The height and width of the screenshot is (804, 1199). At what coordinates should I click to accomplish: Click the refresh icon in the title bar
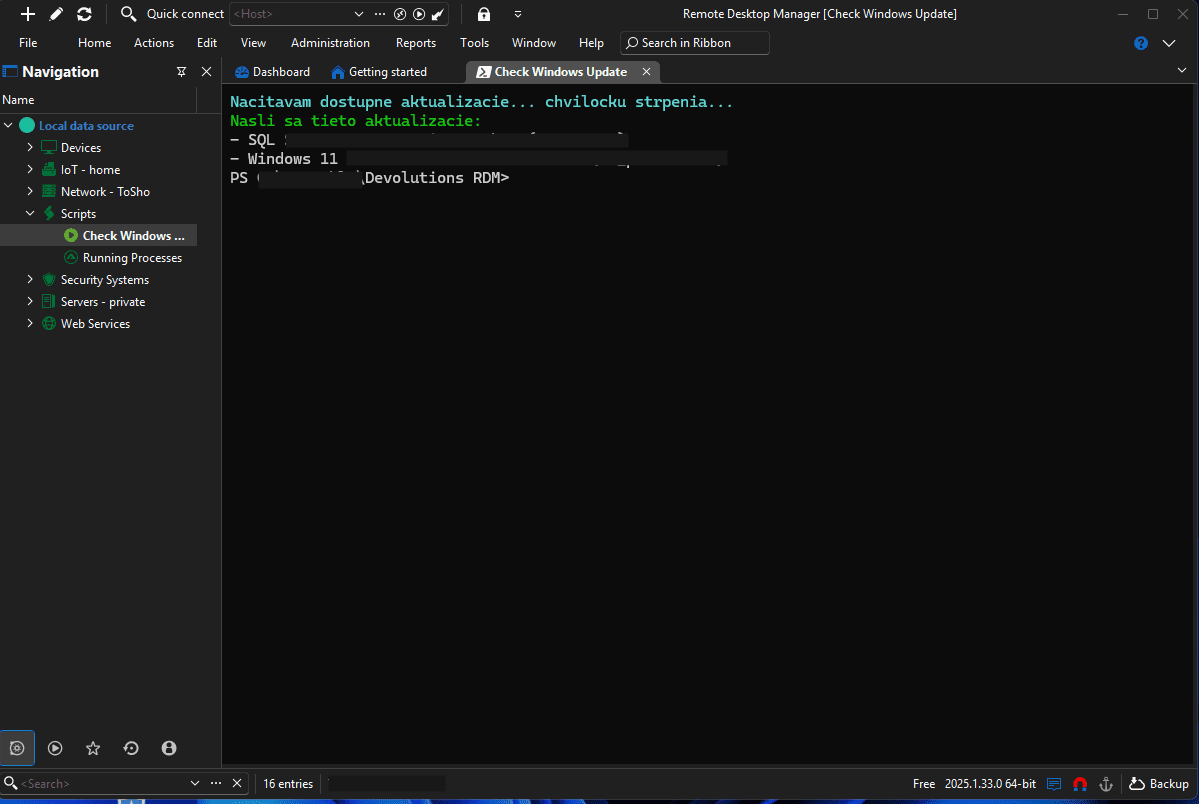pos(84,14)
